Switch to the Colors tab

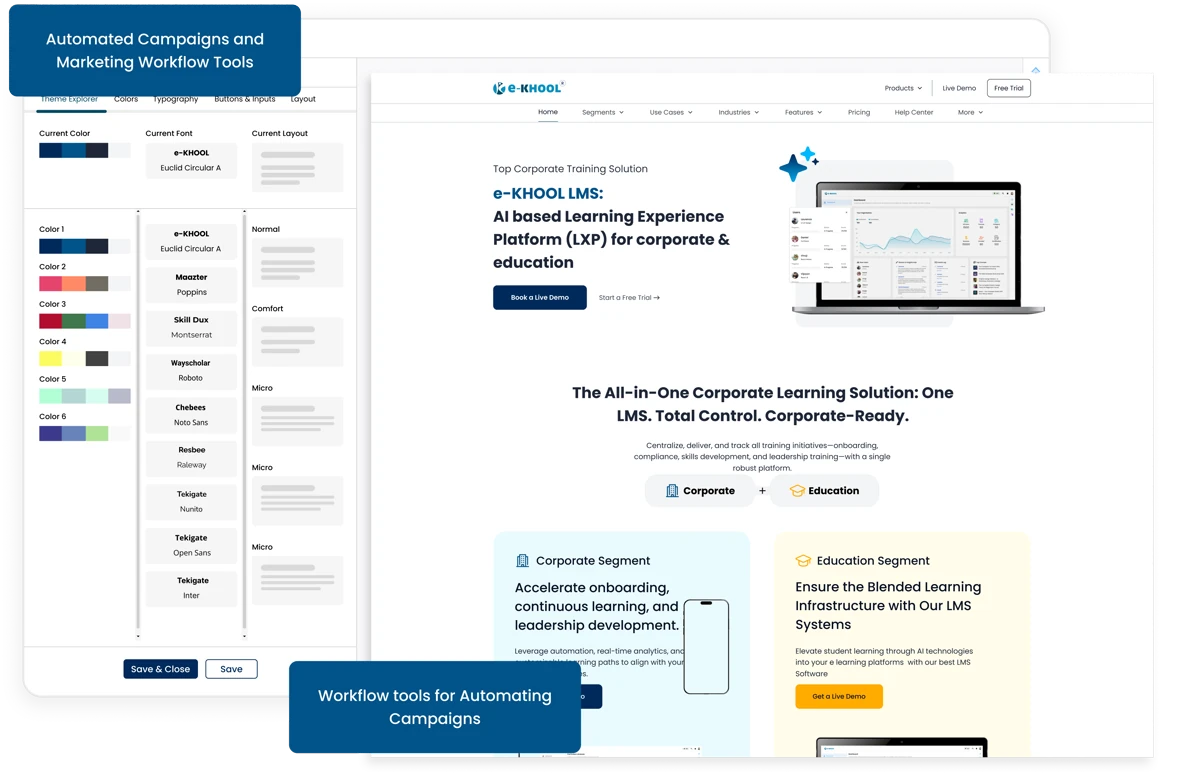126,99
